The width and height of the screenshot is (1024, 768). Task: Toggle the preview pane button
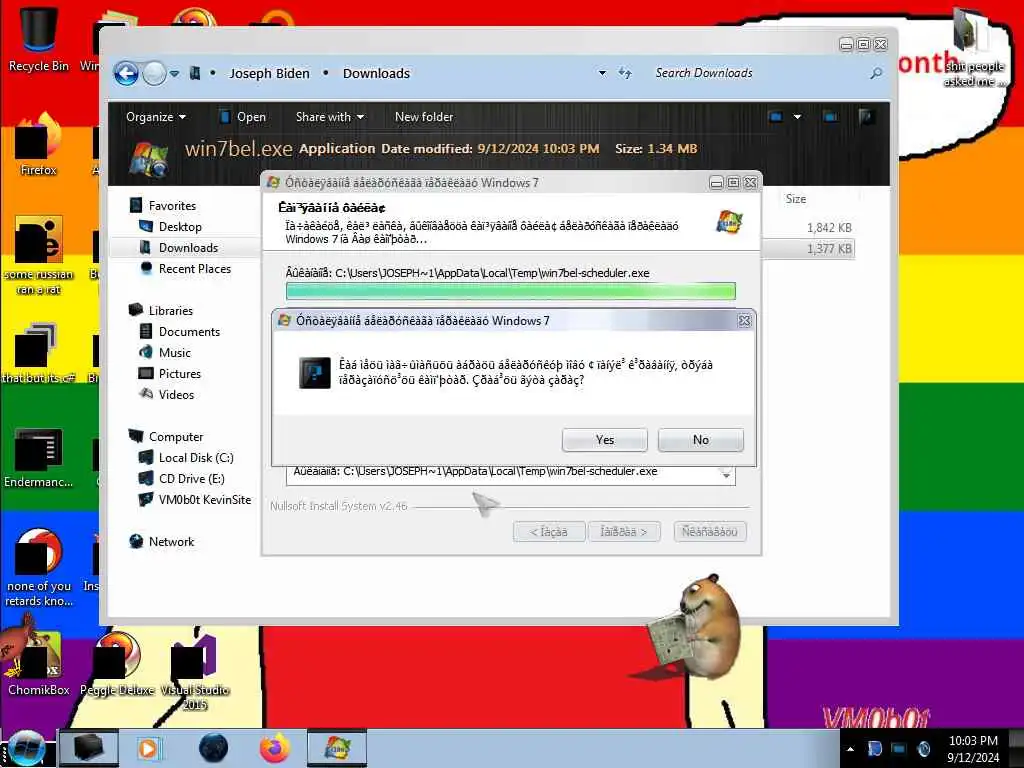830,117
